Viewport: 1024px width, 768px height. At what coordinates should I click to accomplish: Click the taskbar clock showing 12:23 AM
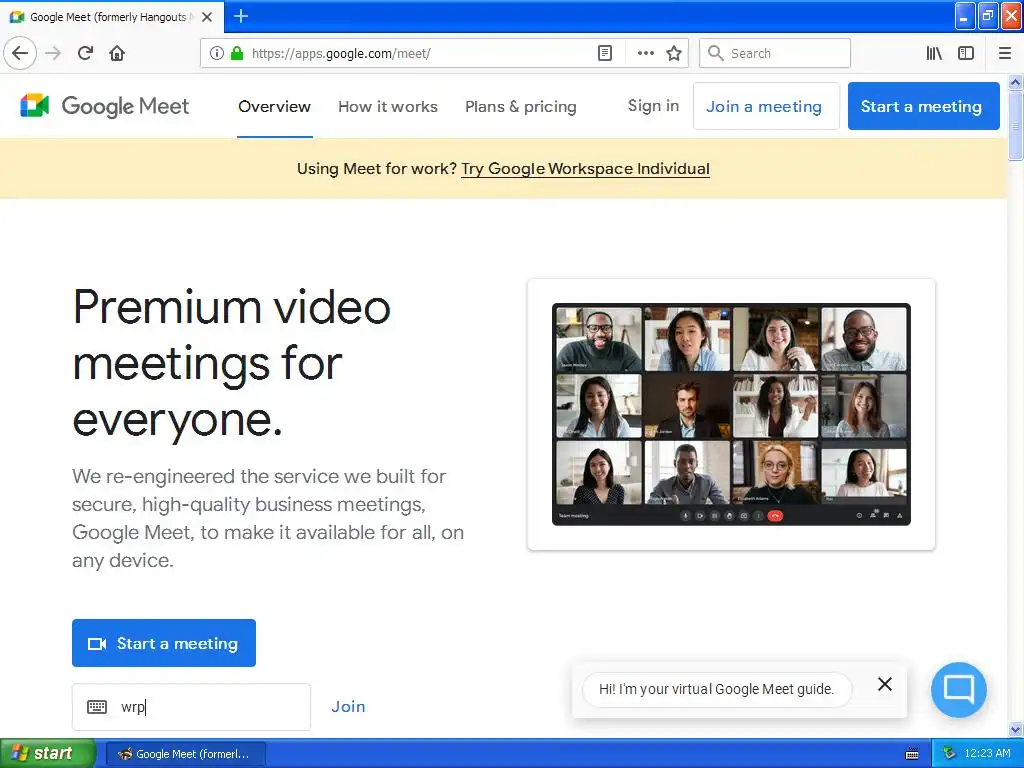coord(987,754)
